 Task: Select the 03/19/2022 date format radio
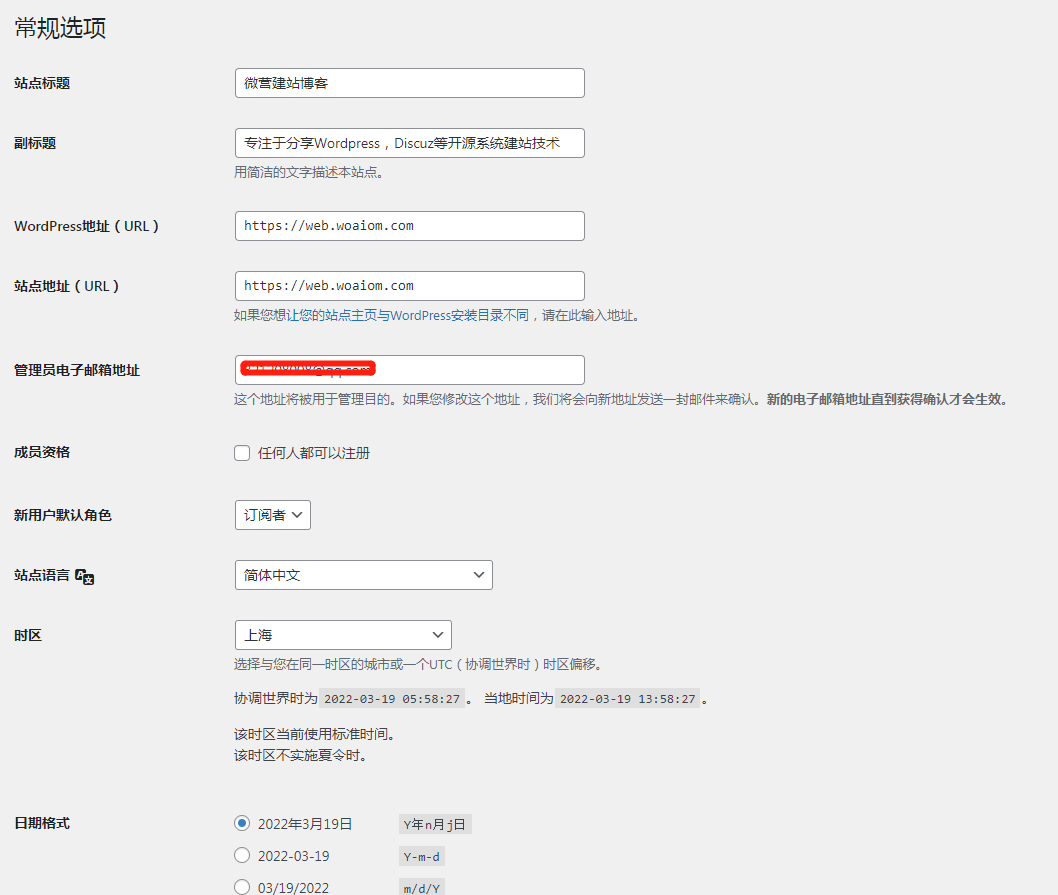242,887
